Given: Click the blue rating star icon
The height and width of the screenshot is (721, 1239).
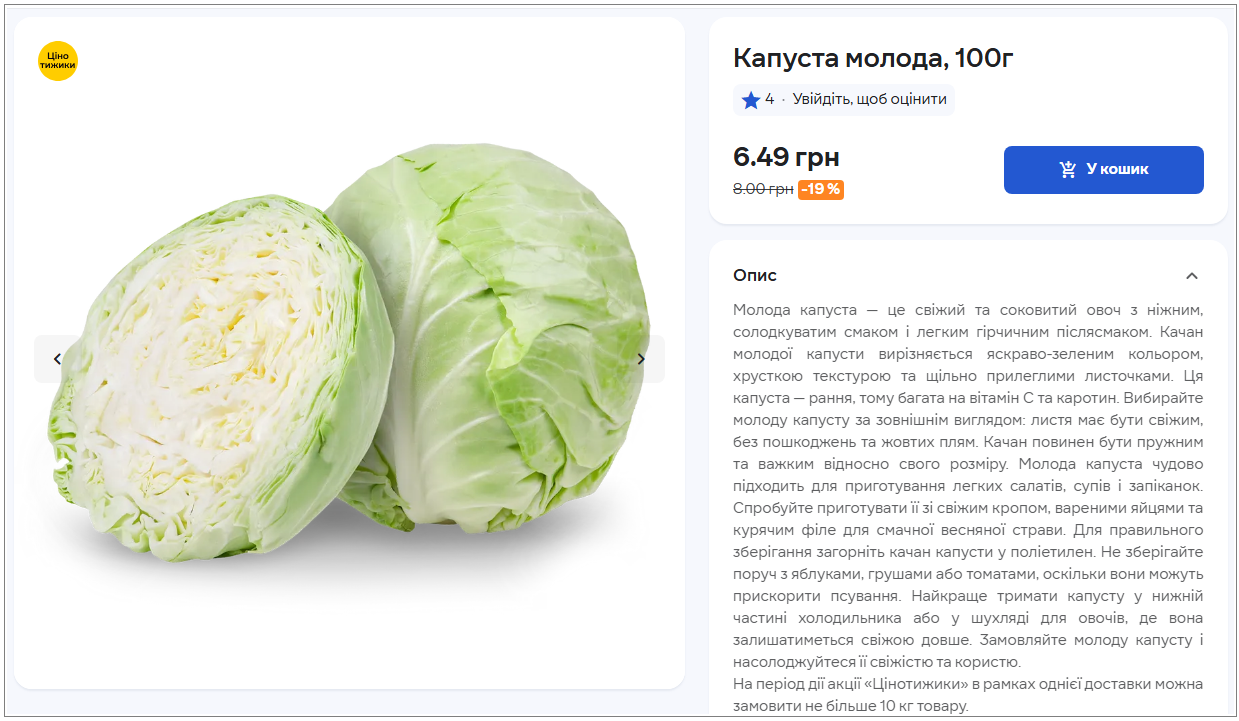Looking at the screenshot, I should click(x=751, y=100).
